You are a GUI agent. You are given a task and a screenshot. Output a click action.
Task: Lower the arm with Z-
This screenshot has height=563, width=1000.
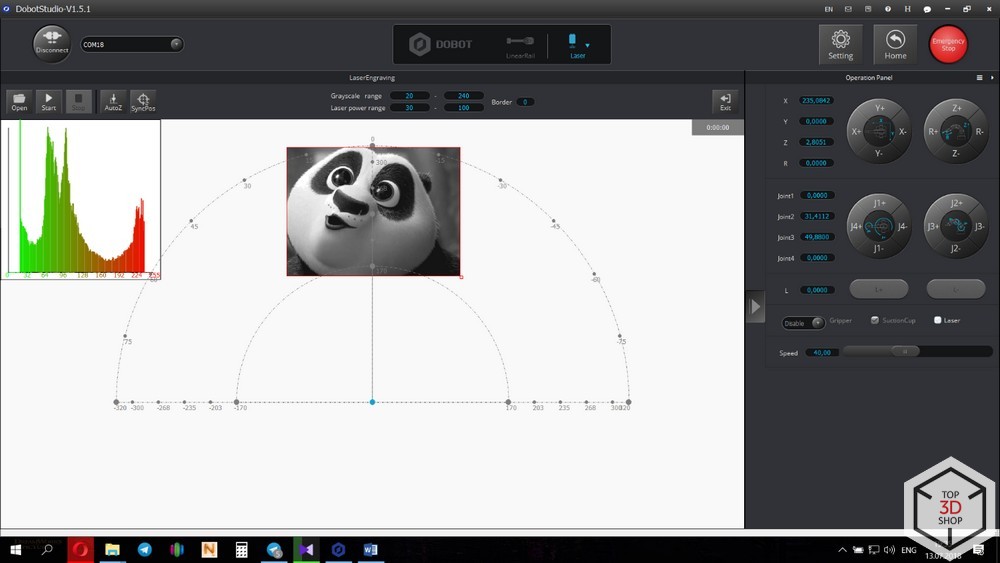point(955,154)
